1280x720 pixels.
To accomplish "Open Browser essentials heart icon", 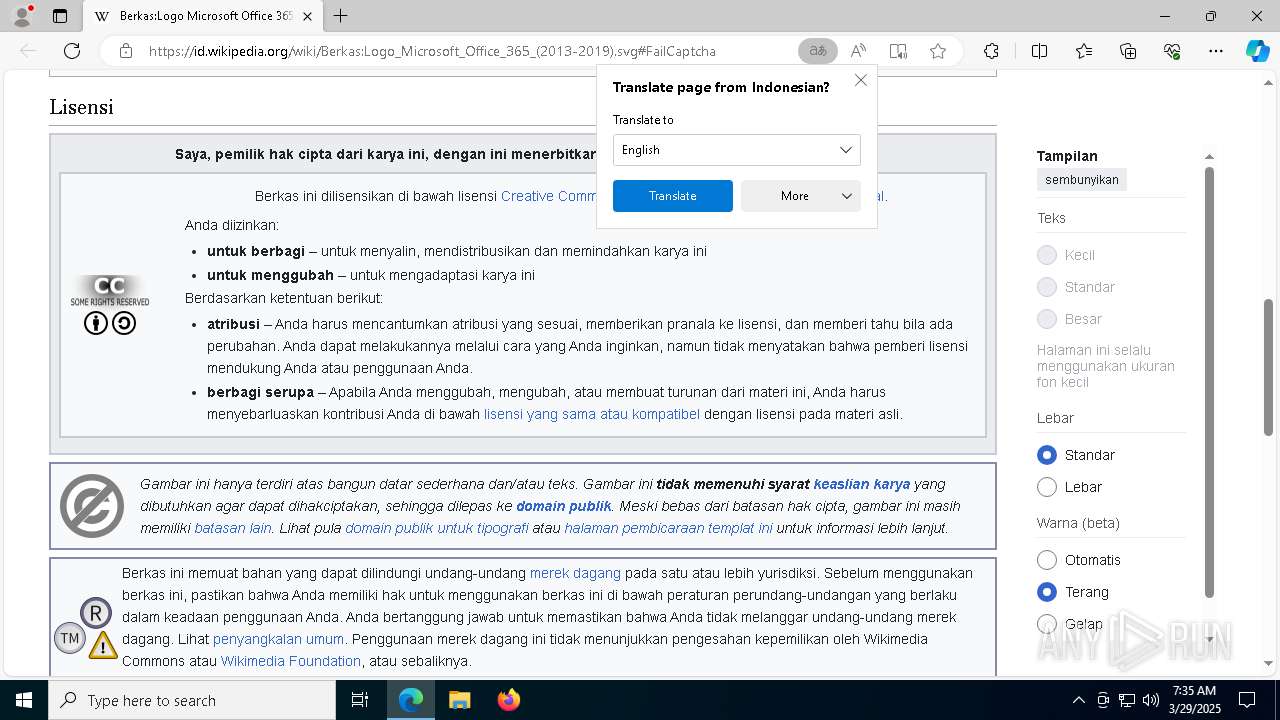I will click(1172, 51).
